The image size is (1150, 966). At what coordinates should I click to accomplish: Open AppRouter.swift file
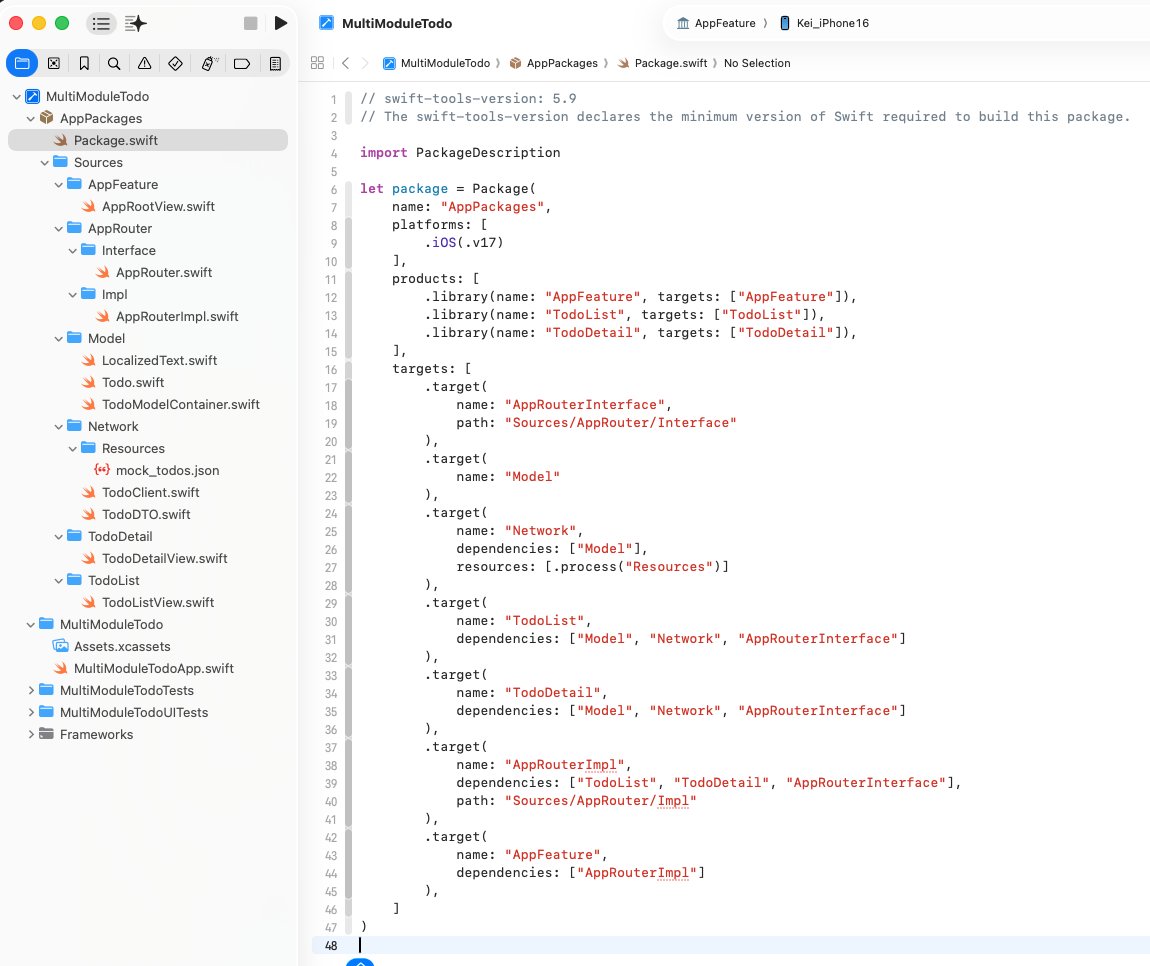[x=155, y=272]
